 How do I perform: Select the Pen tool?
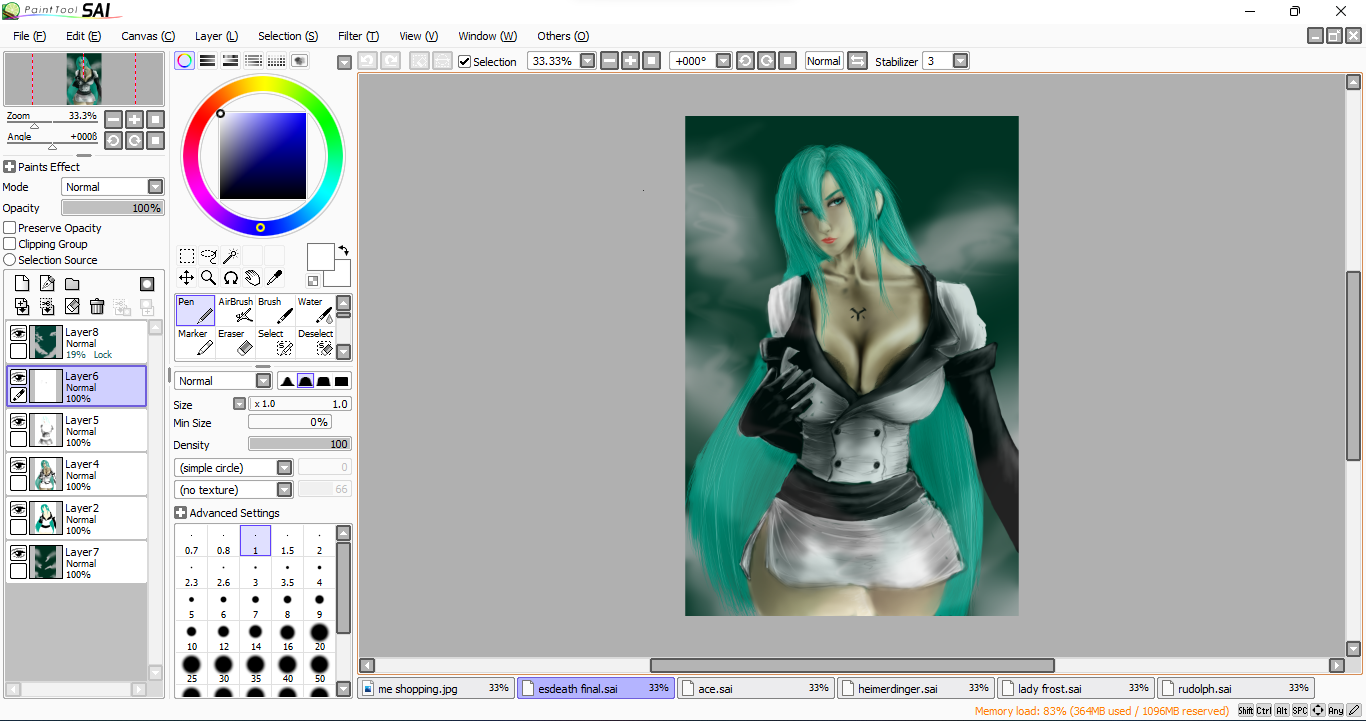[x=196, y=310]
